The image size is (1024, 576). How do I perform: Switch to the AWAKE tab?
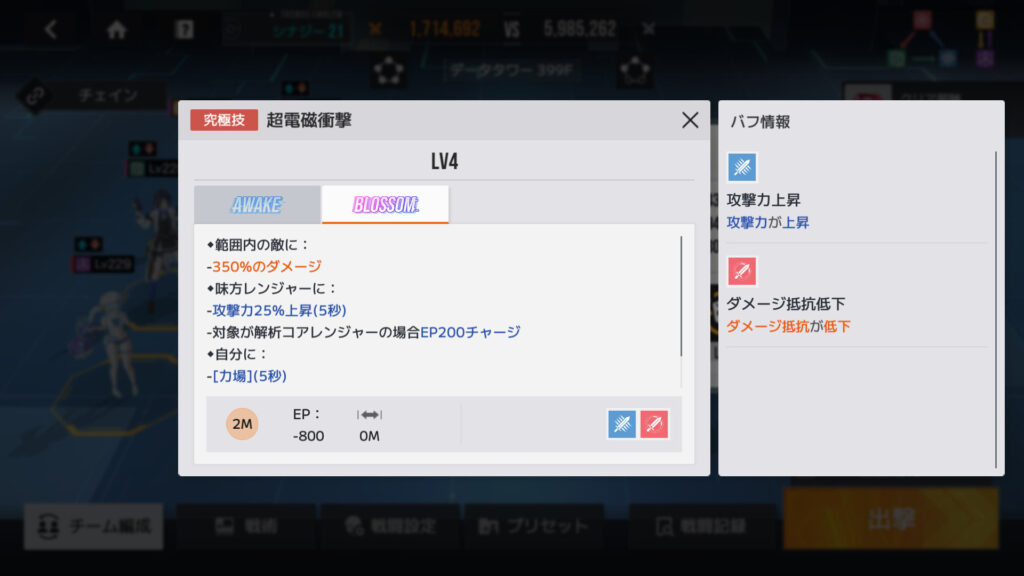pos(257,204)
